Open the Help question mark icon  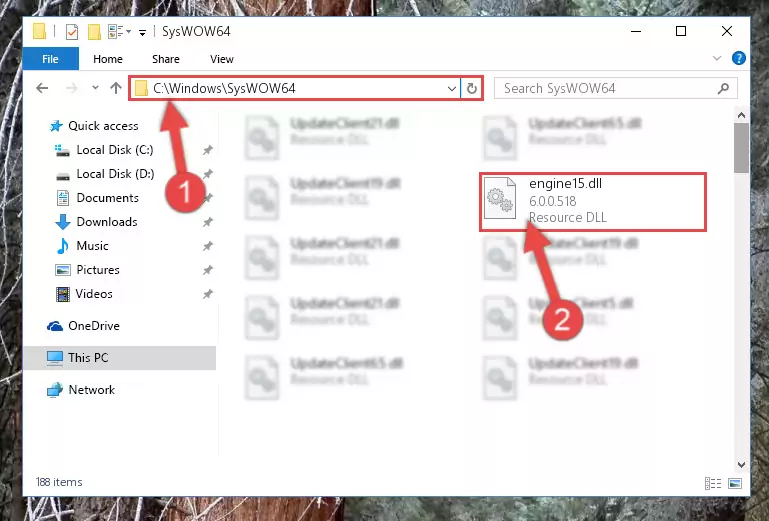tap(739, 58)
